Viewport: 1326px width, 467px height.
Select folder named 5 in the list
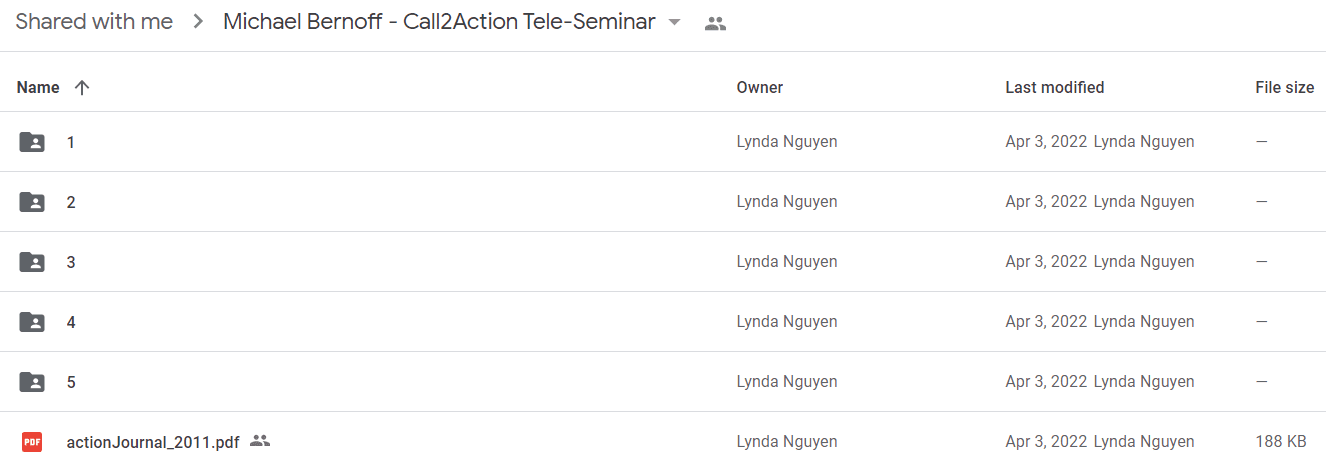[71, 382]
